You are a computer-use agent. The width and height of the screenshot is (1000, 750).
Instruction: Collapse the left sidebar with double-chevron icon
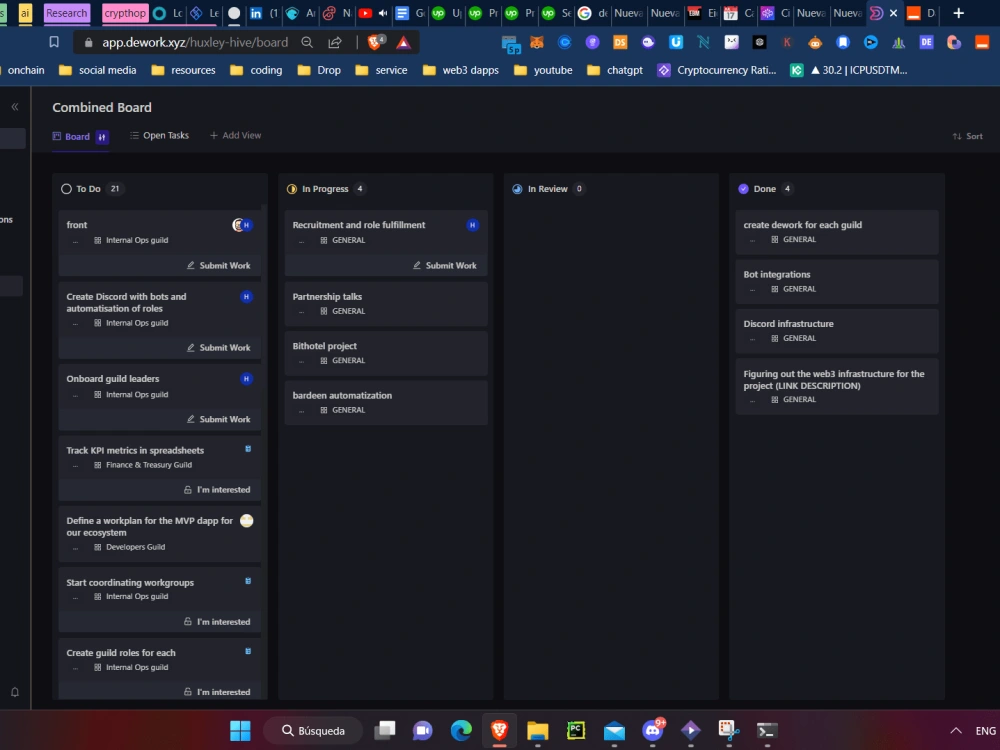[x=15, y=107]
